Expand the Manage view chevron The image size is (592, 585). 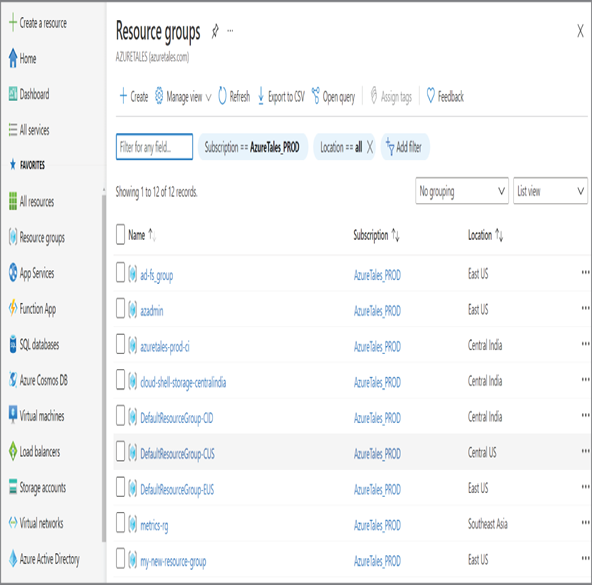point(208,97)
